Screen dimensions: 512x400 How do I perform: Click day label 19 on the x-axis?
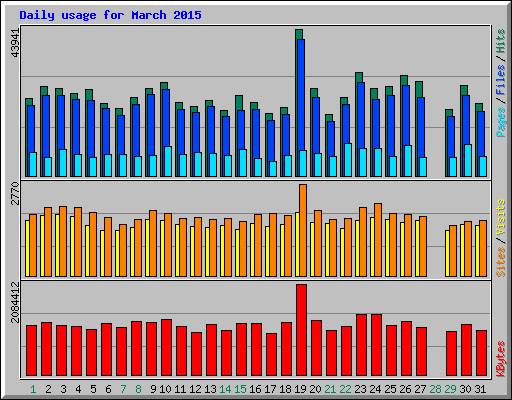tap(300, 389)
